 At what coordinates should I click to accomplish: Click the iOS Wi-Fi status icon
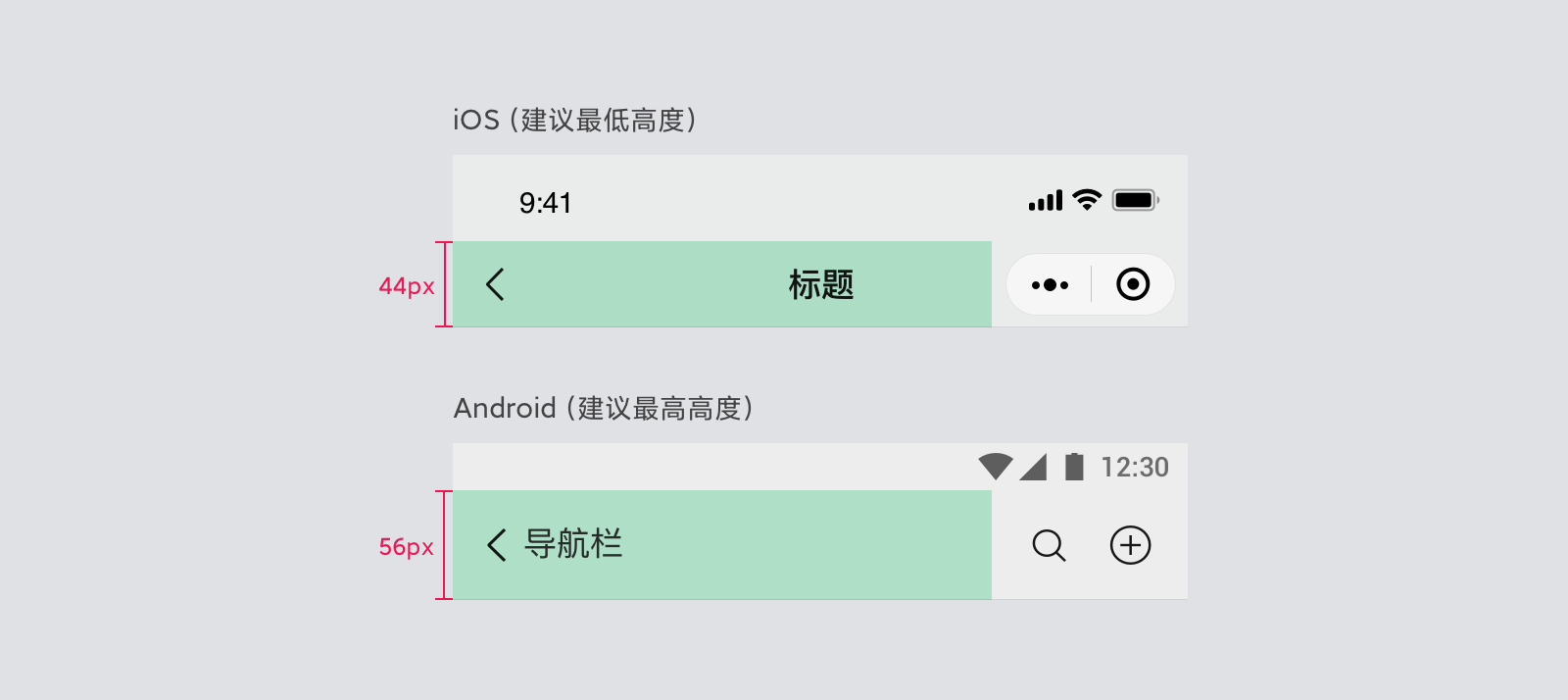[1087, 200]
